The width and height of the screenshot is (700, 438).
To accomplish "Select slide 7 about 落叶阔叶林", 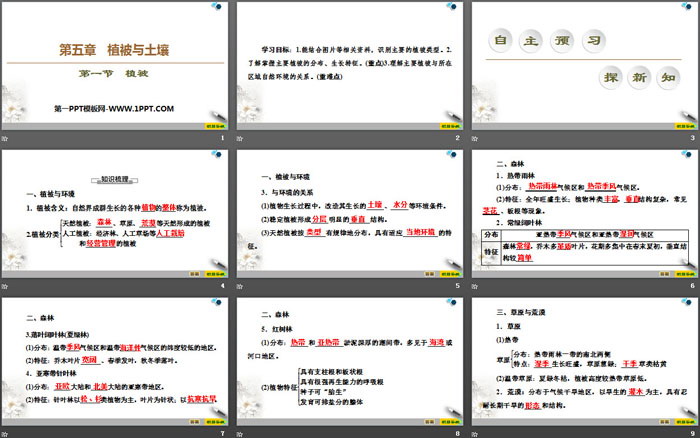I will point(115,362).
